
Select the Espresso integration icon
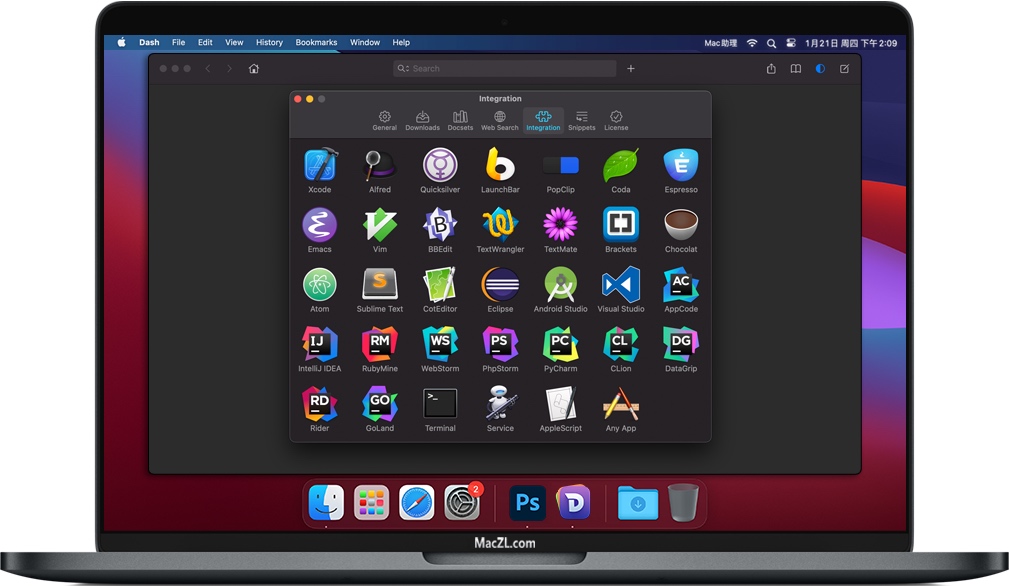click(681, 165)
